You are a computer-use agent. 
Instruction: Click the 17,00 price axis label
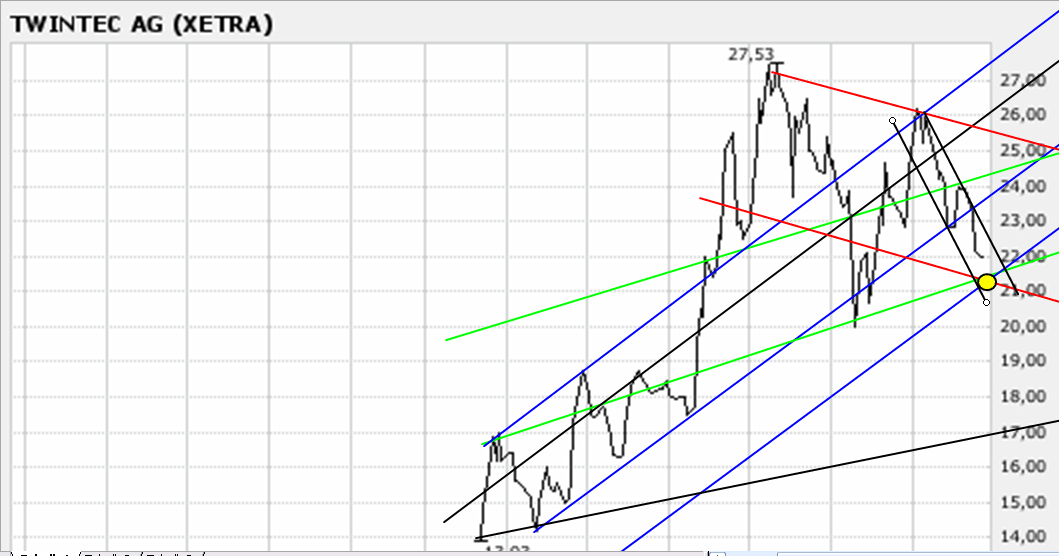[1023, 432]
